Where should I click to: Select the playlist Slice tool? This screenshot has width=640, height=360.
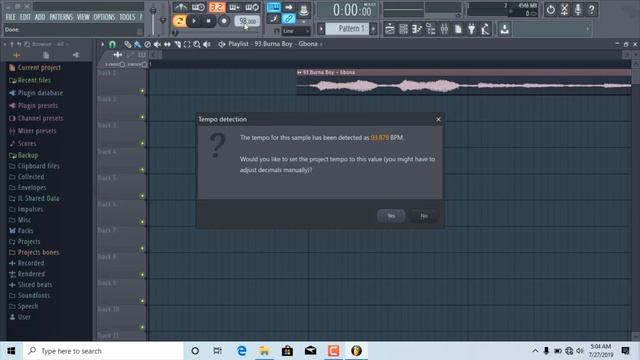point(177,44)
